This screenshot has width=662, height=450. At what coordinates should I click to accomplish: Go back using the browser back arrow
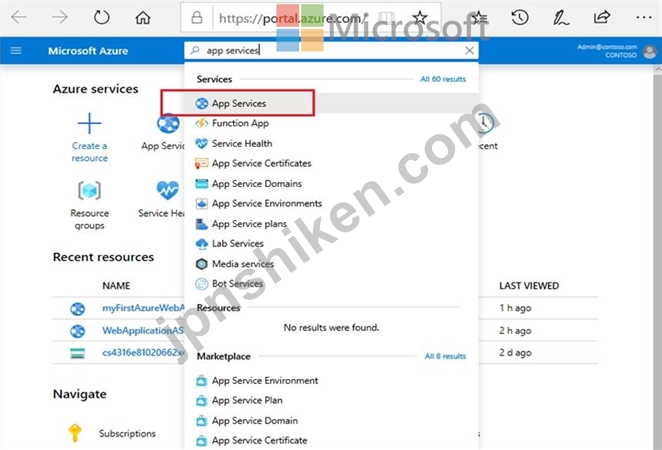click(x=19, y=17)
